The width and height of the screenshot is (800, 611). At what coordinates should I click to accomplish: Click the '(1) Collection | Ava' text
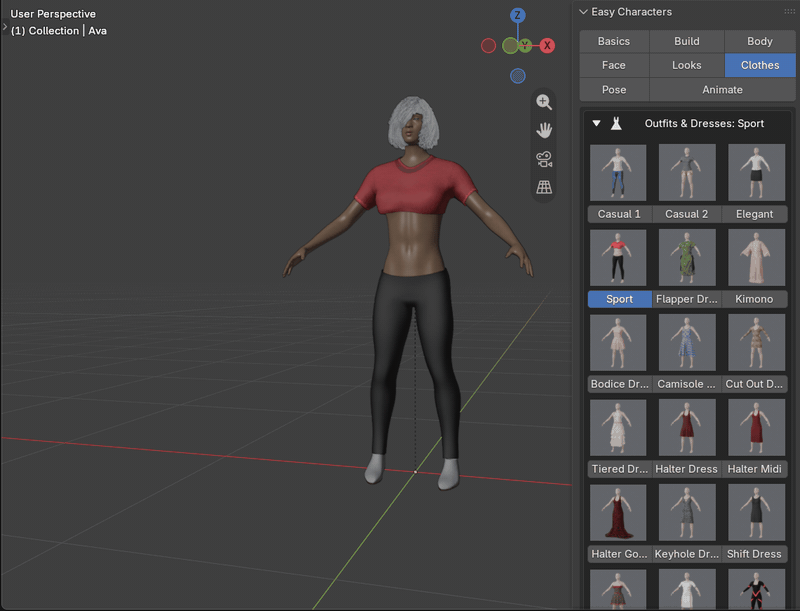coord(59,31)
